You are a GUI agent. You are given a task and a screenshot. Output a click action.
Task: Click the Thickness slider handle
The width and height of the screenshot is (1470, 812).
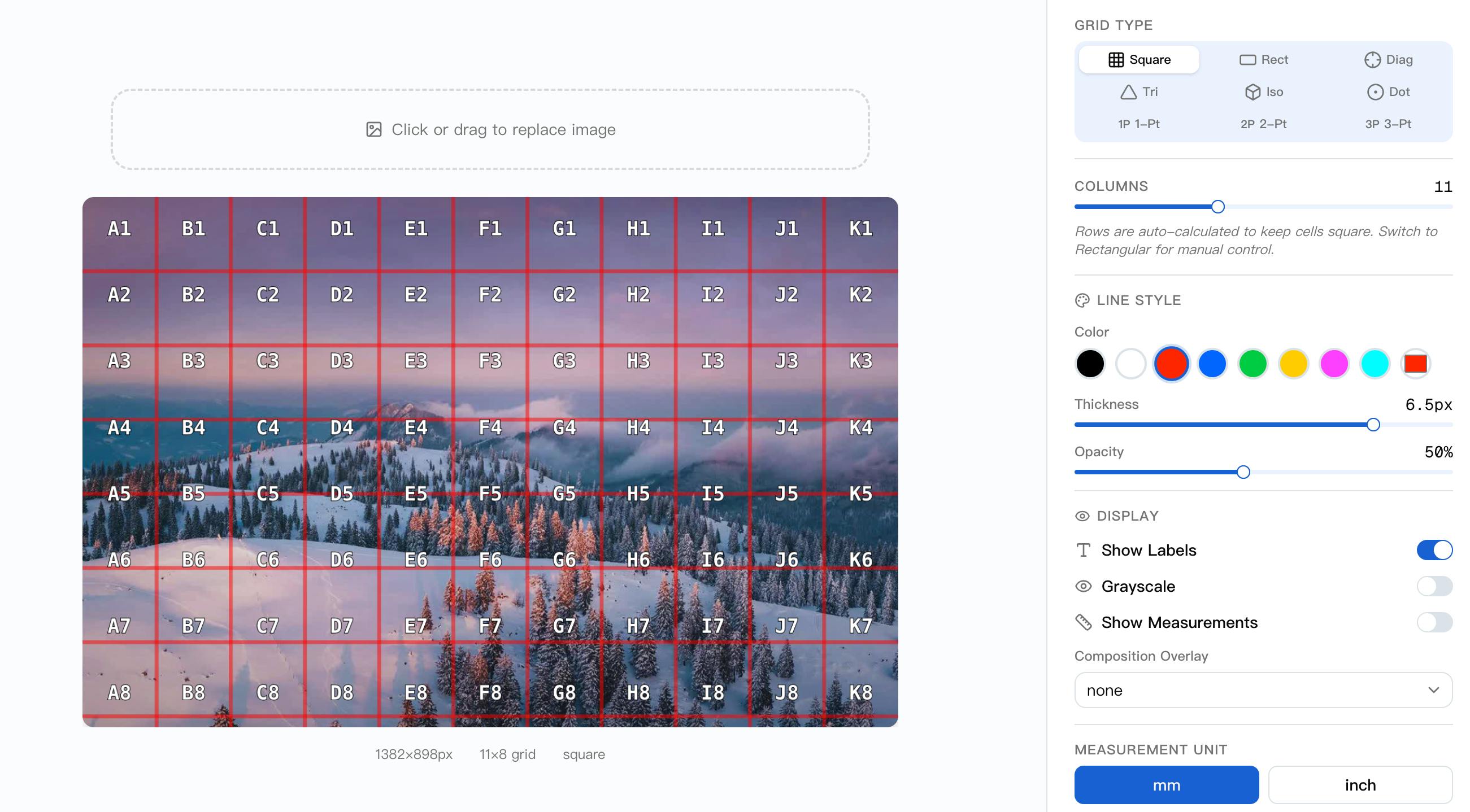[x=1373, y=425]
